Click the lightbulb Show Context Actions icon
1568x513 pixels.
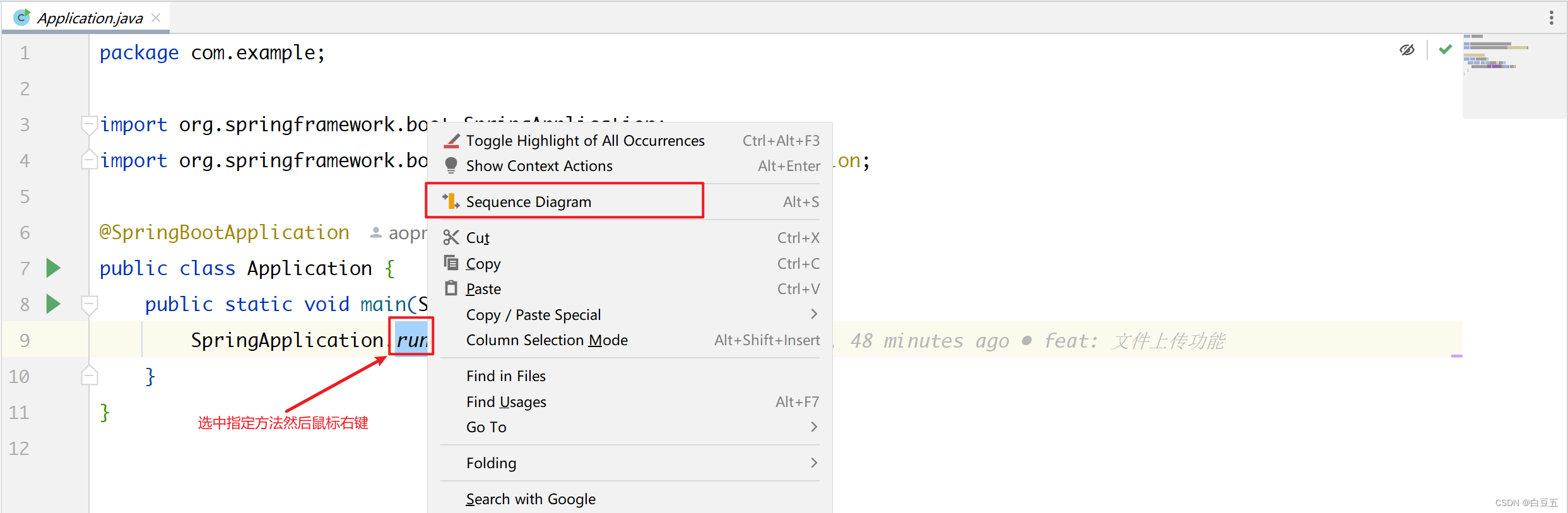[451, 165]
